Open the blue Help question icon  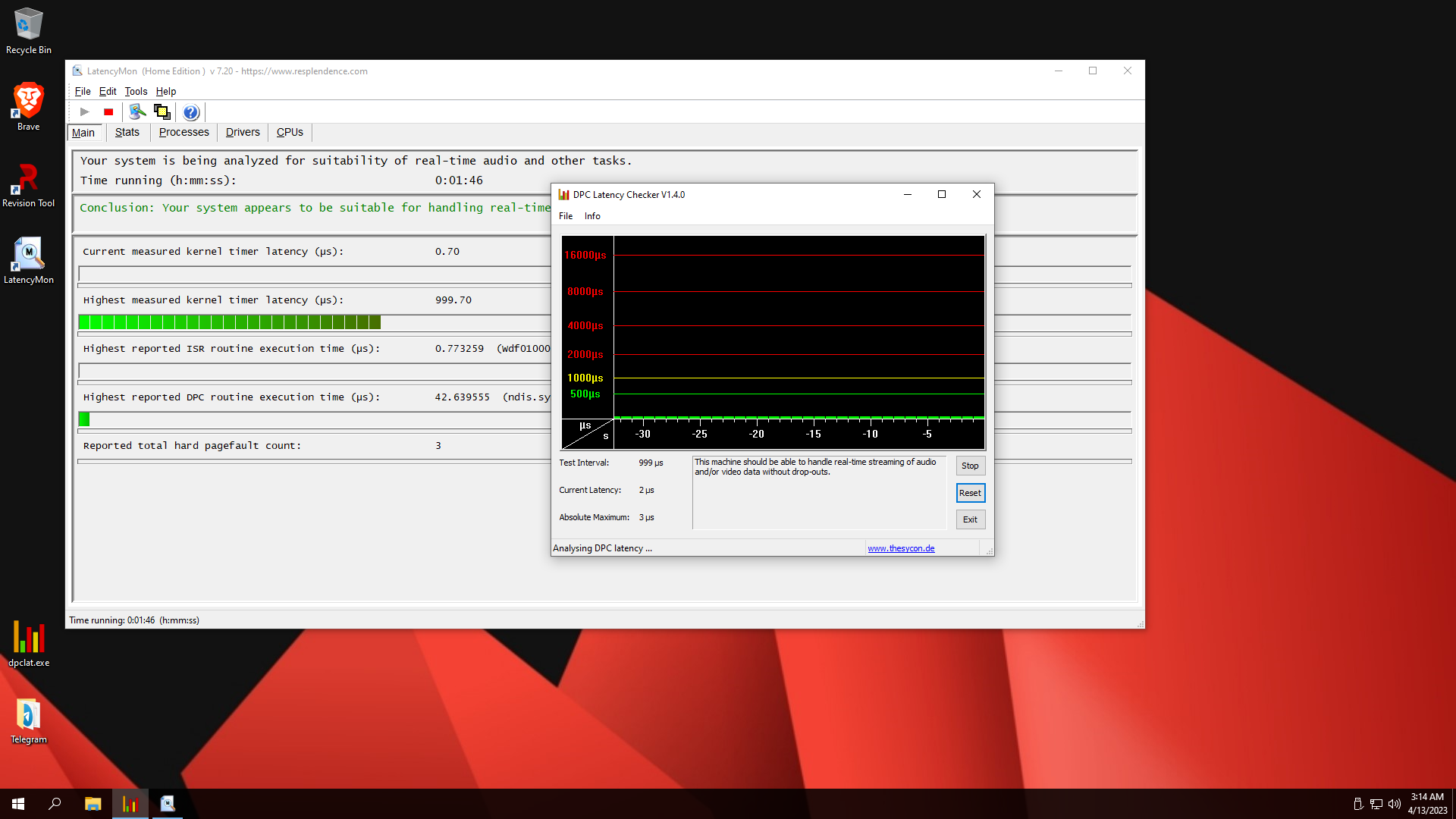[x=191, y=112]
